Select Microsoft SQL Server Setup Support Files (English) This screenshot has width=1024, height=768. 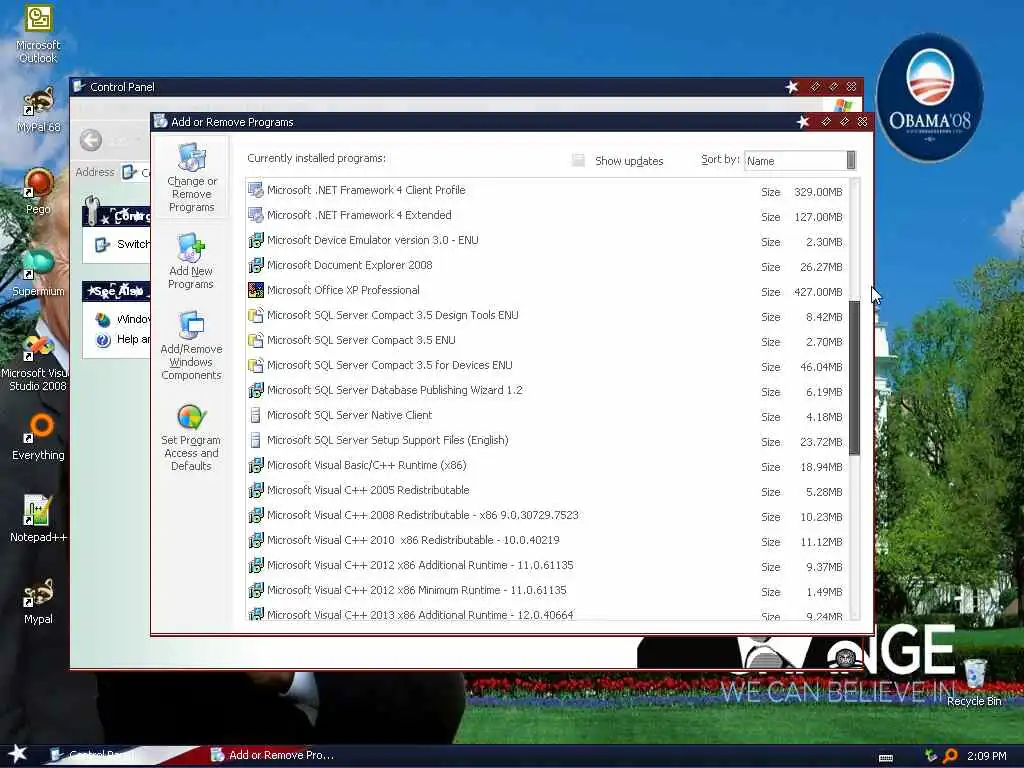tap(547, 441)
